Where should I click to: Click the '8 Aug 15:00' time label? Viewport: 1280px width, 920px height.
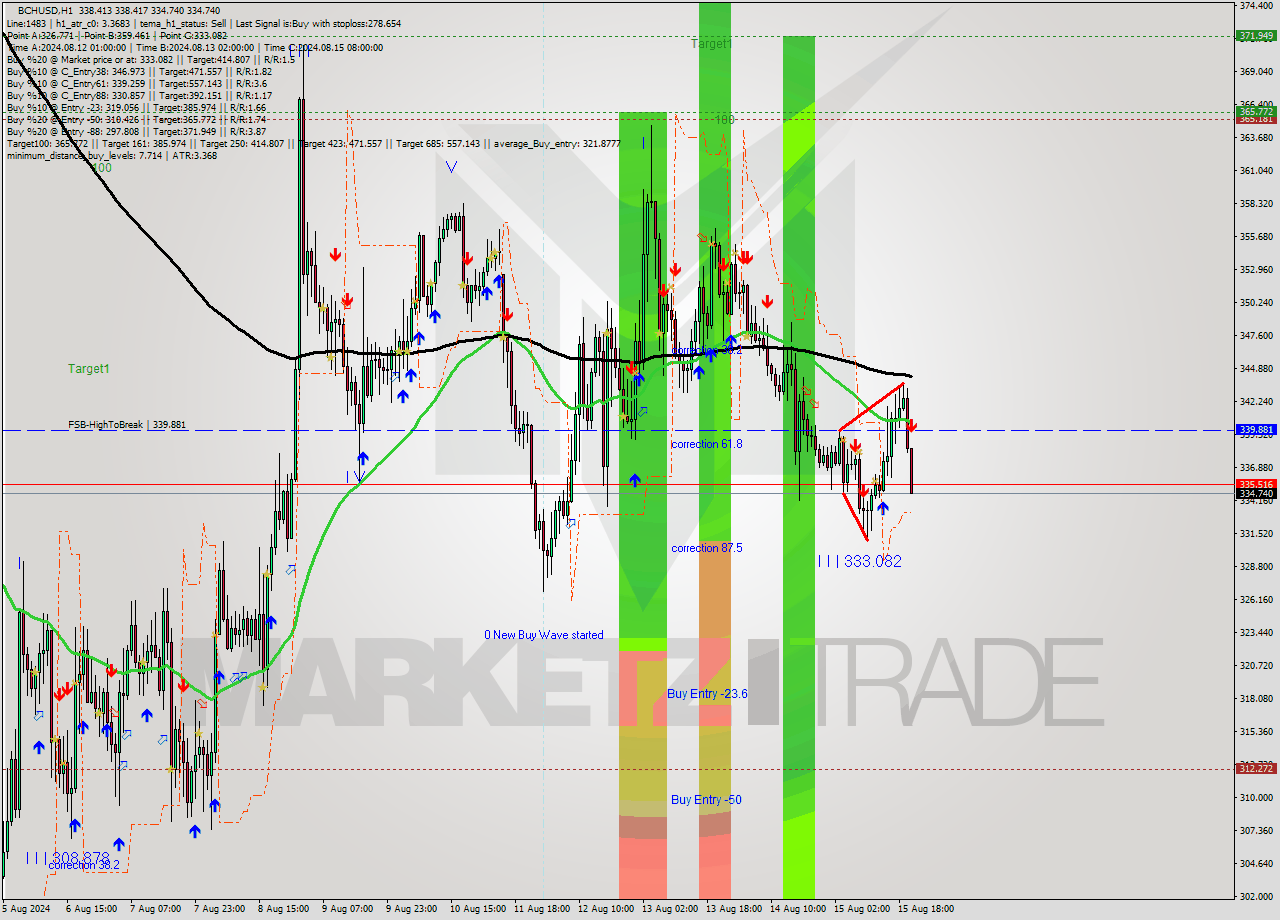(284, 909)
